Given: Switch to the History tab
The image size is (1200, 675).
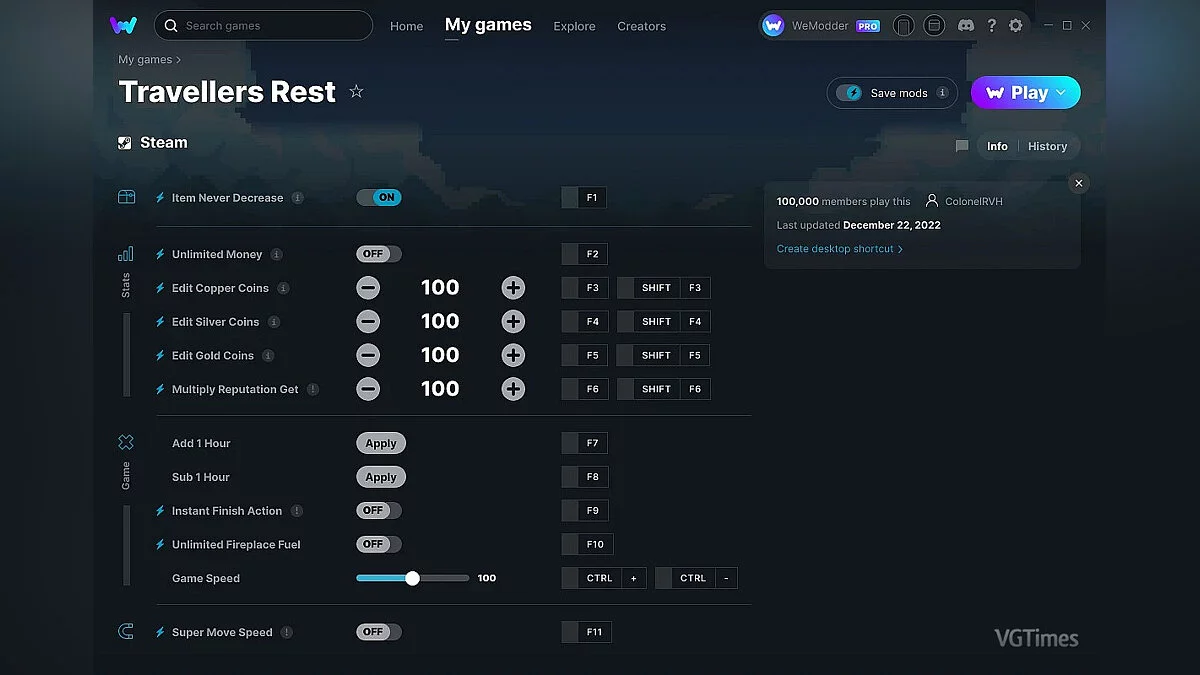Looking at the screenshot, I should click(1047, 146).
